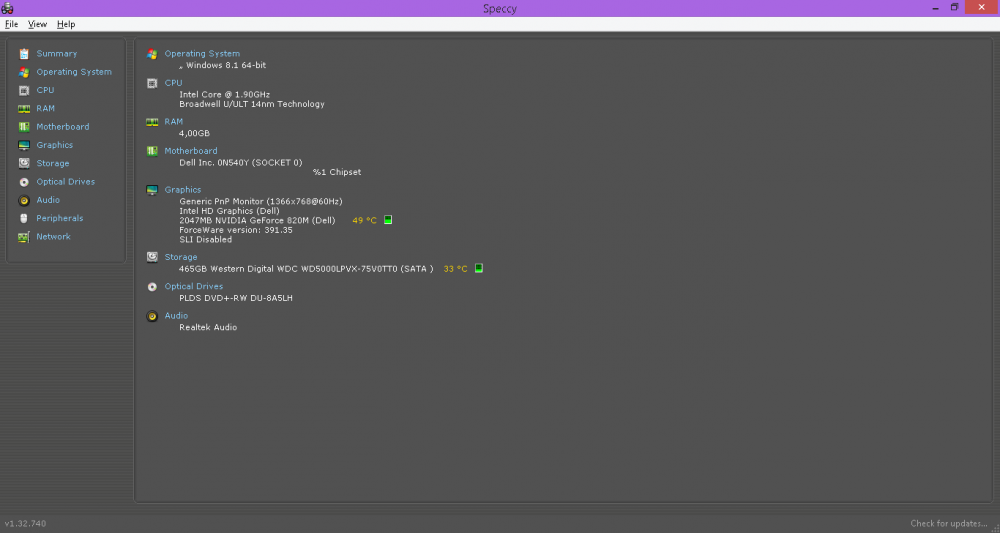Click the Windows 8.1 64-bit text
1000x533 pixels.
coord(226,66)
